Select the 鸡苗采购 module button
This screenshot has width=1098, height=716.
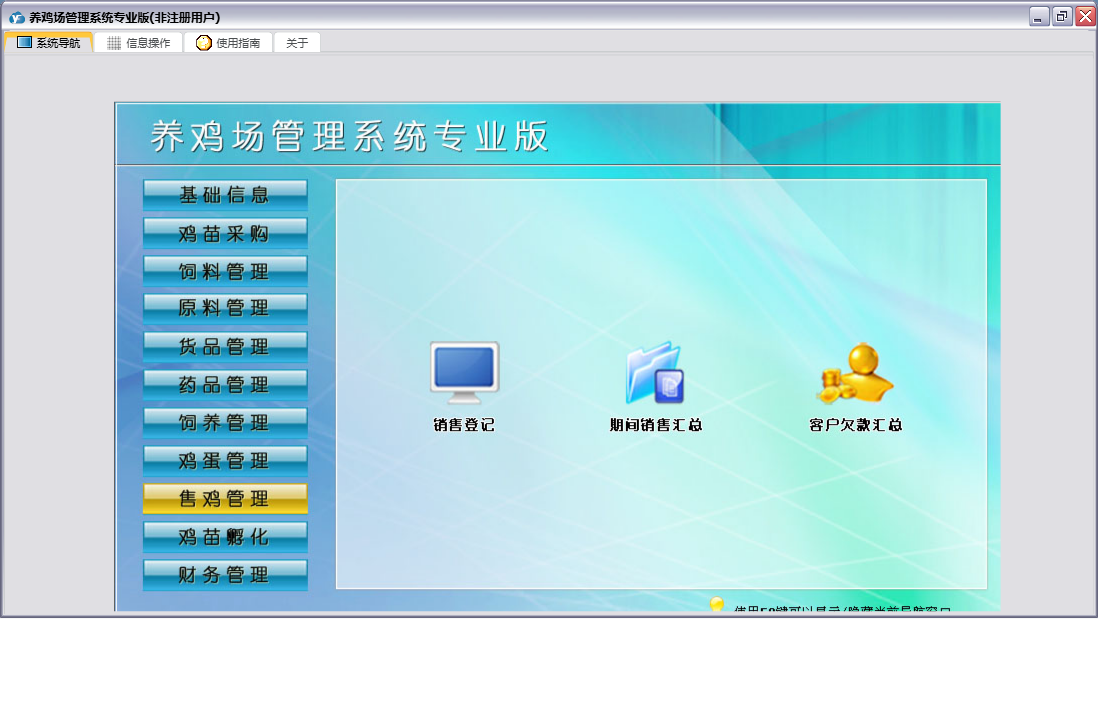click(225, 233)
